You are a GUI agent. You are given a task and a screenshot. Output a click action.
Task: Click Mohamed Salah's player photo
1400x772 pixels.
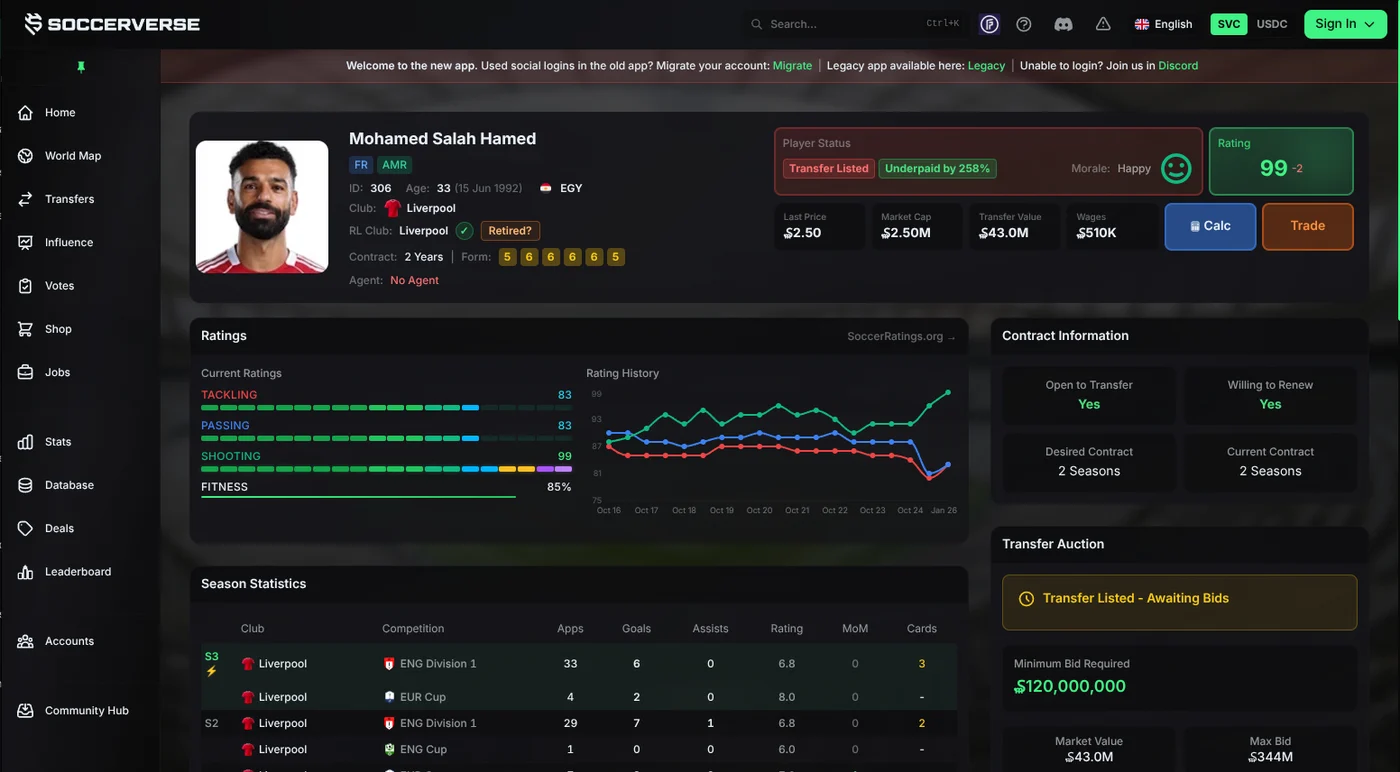click(262, 207)
